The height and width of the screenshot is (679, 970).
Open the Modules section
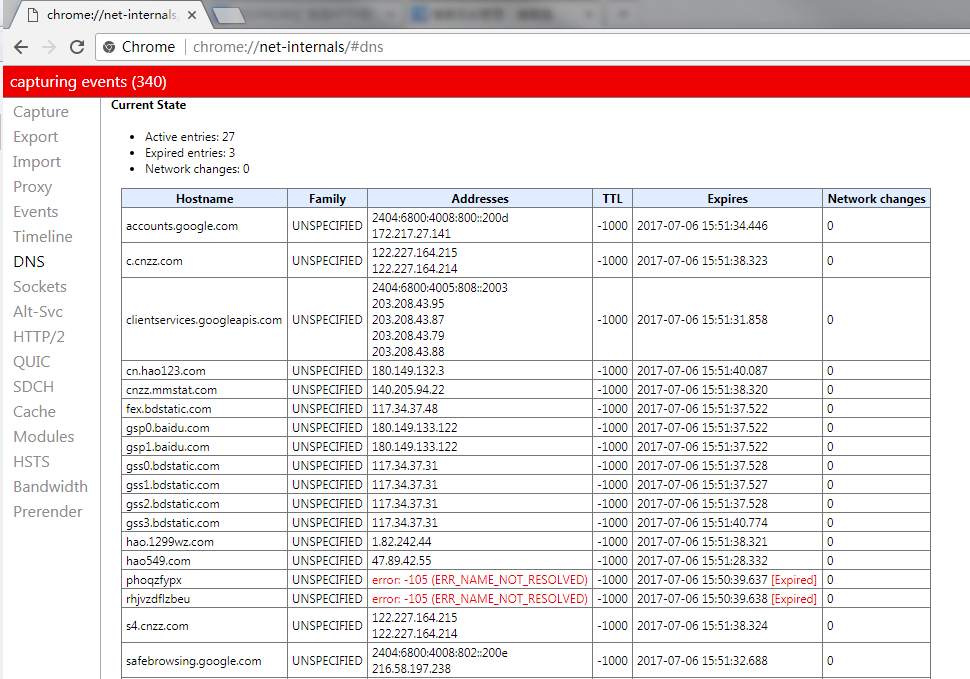tap(43, 437)
